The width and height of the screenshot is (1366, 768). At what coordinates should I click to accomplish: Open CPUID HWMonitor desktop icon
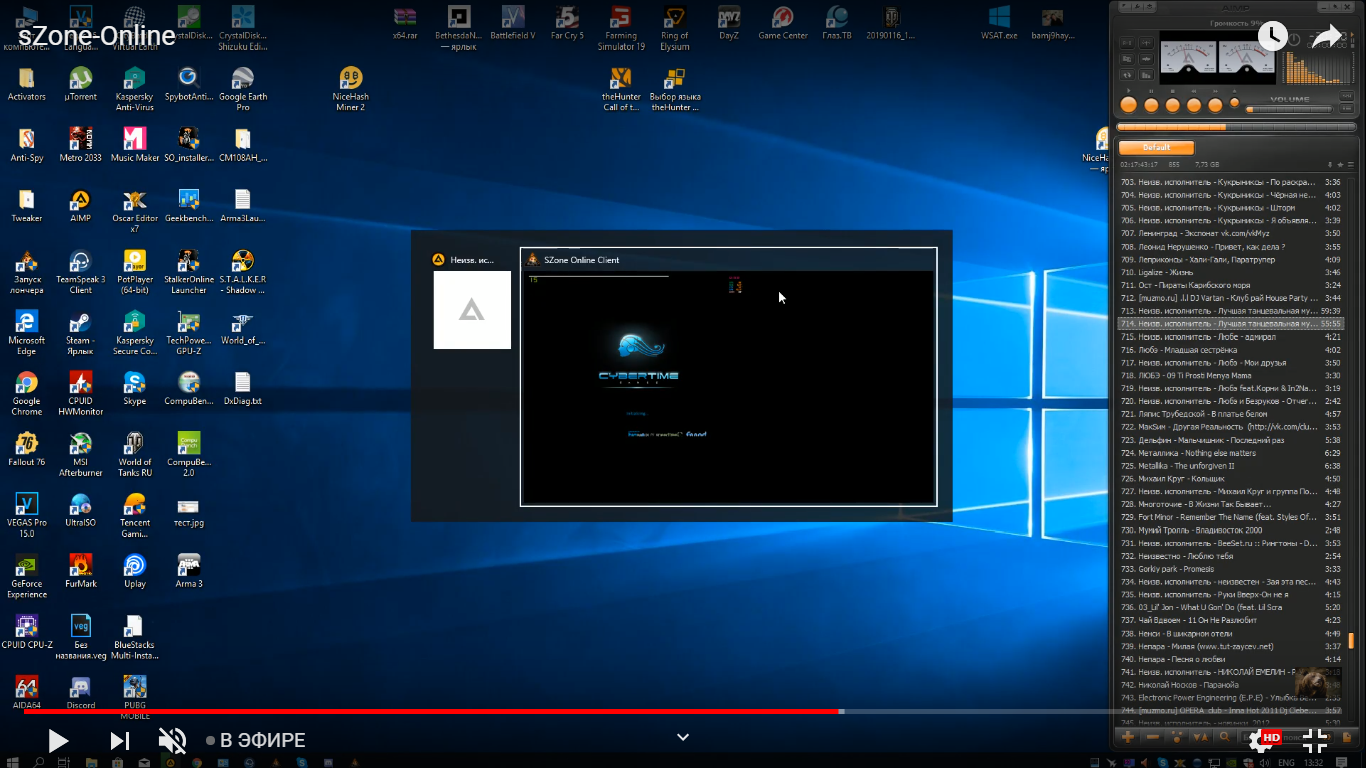[x=80, y=394]
